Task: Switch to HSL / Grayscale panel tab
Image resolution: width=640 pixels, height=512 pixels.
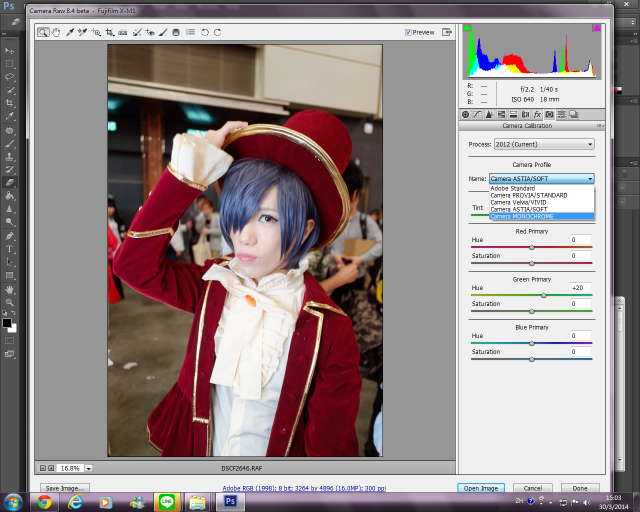Action: click(x=501, y=114)
